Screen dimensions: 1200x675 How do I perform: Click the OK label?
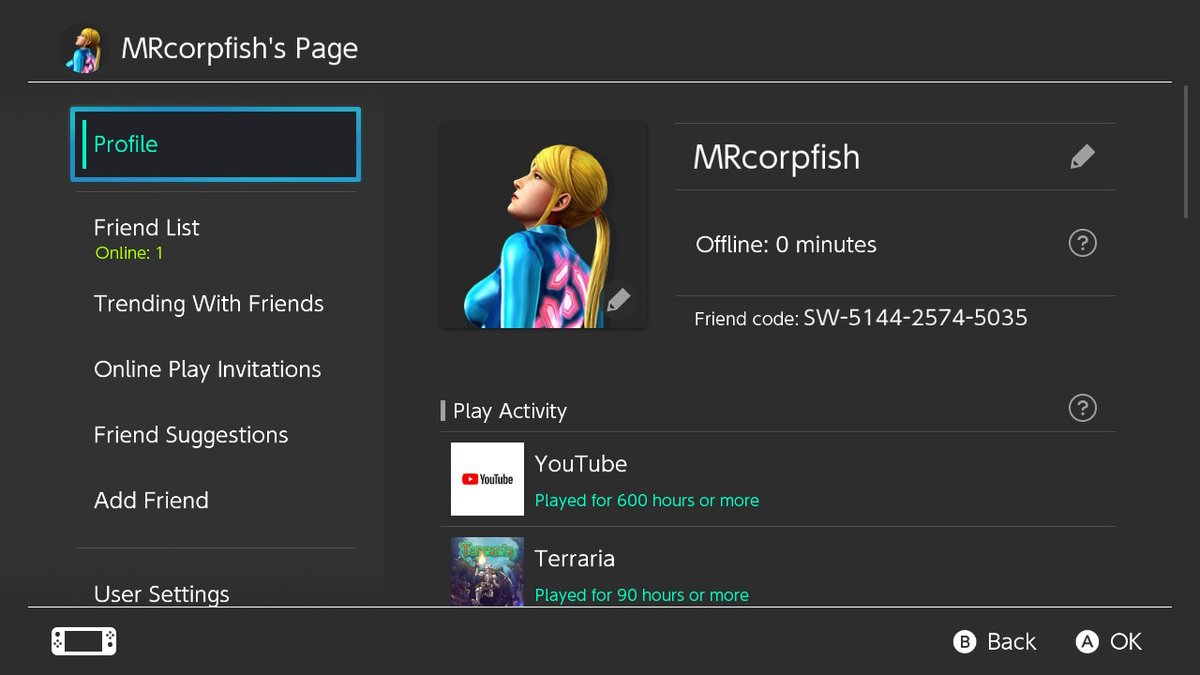click(1125, 642)
